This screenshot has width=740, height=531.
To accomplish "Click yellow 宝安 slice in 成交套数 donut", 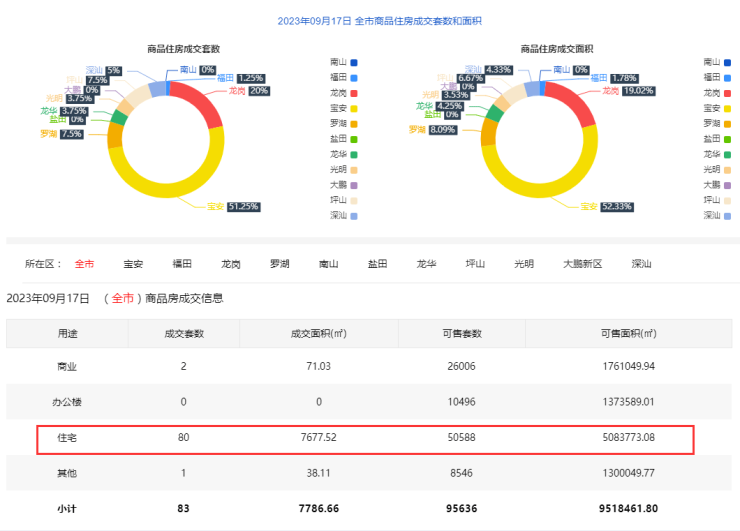I will coord(160,190).
